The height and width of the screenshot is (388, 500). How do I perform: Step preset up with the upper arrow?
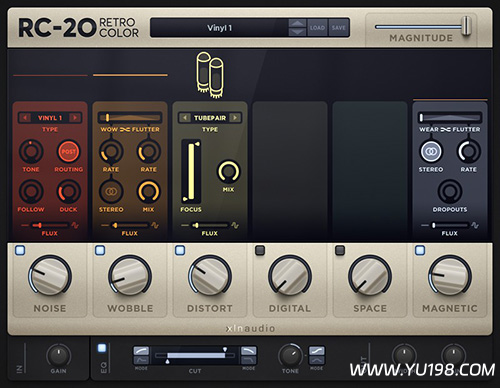297,23
